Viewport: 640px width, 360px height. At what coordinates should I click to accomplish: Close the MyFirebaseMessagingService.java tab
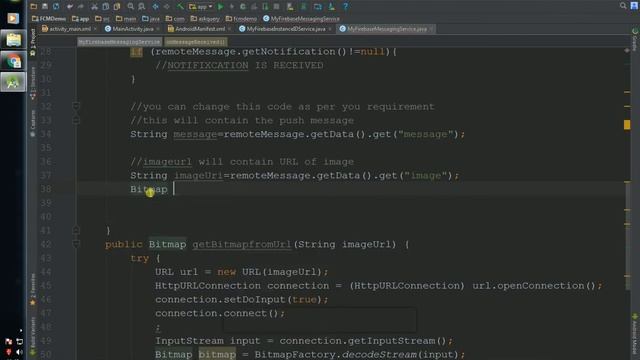point(431,29)
